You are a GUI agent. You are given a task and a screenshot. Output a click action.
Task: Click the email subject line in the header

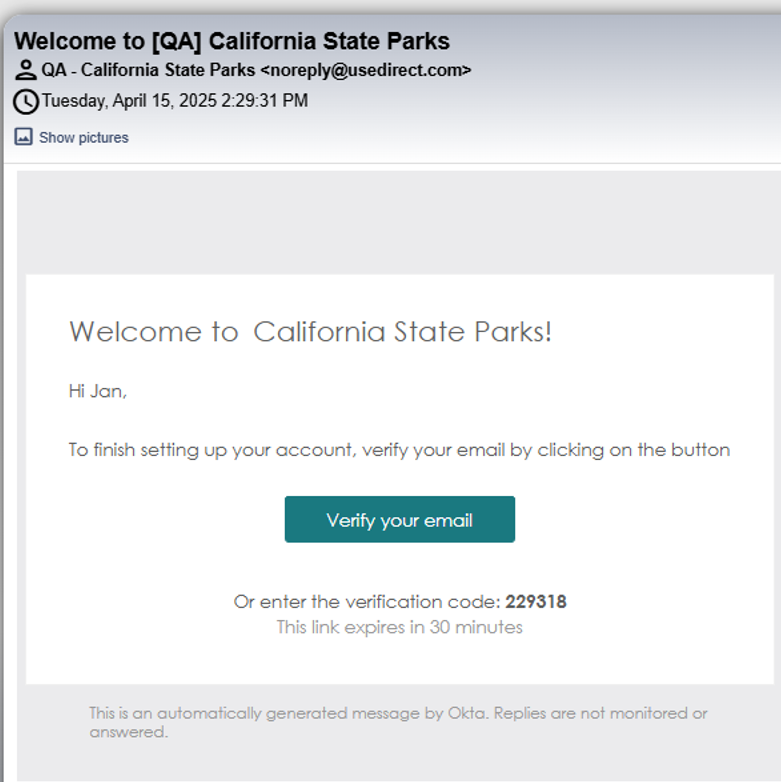[232, 41]
